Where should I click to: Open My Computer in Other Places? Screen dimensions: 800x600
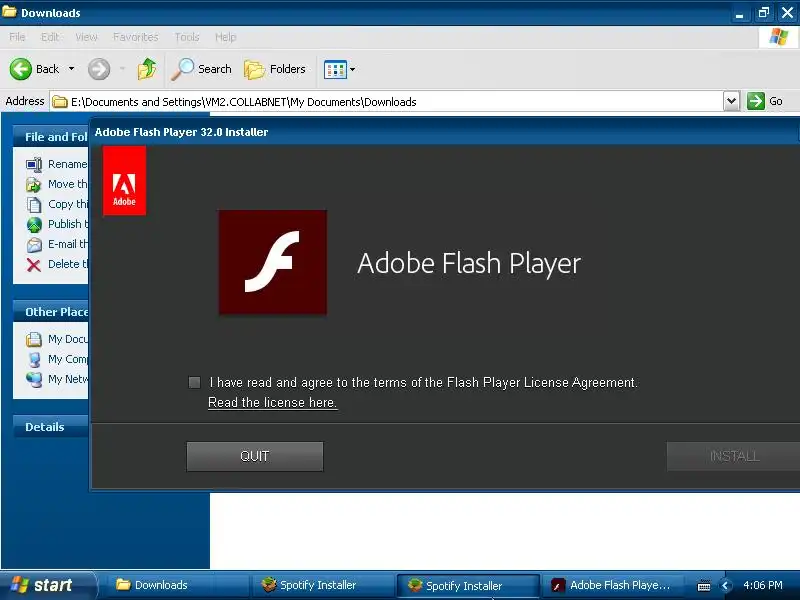[57, 359]
